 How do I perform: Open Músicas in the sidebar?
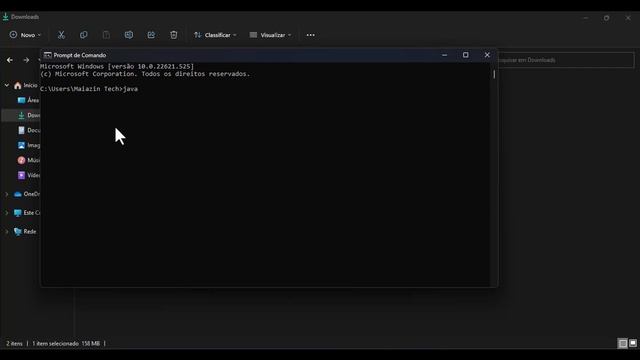(28, 160)
